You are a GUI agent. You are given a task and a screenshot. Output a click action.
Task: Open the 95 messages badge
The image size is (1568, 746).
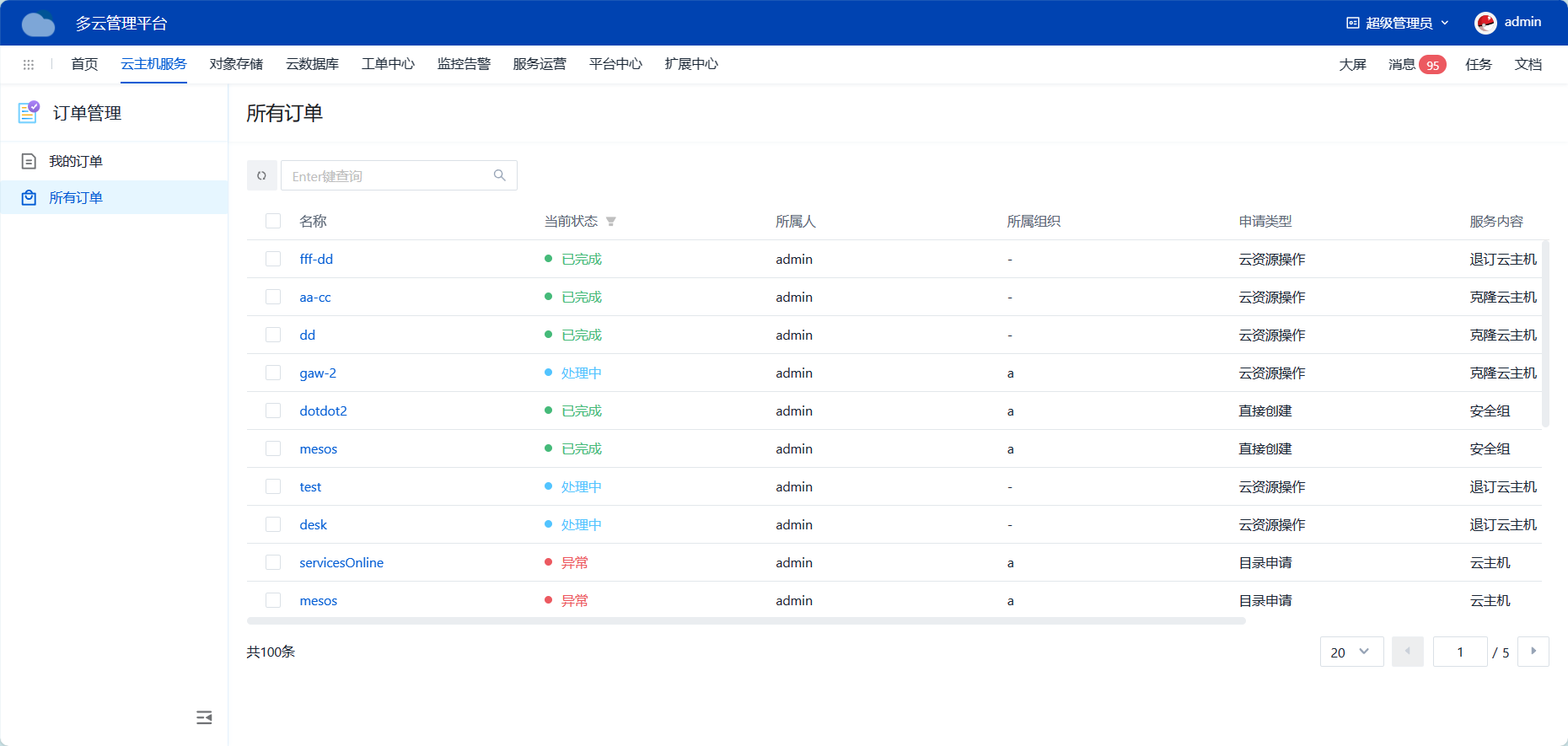[1432, 65]
